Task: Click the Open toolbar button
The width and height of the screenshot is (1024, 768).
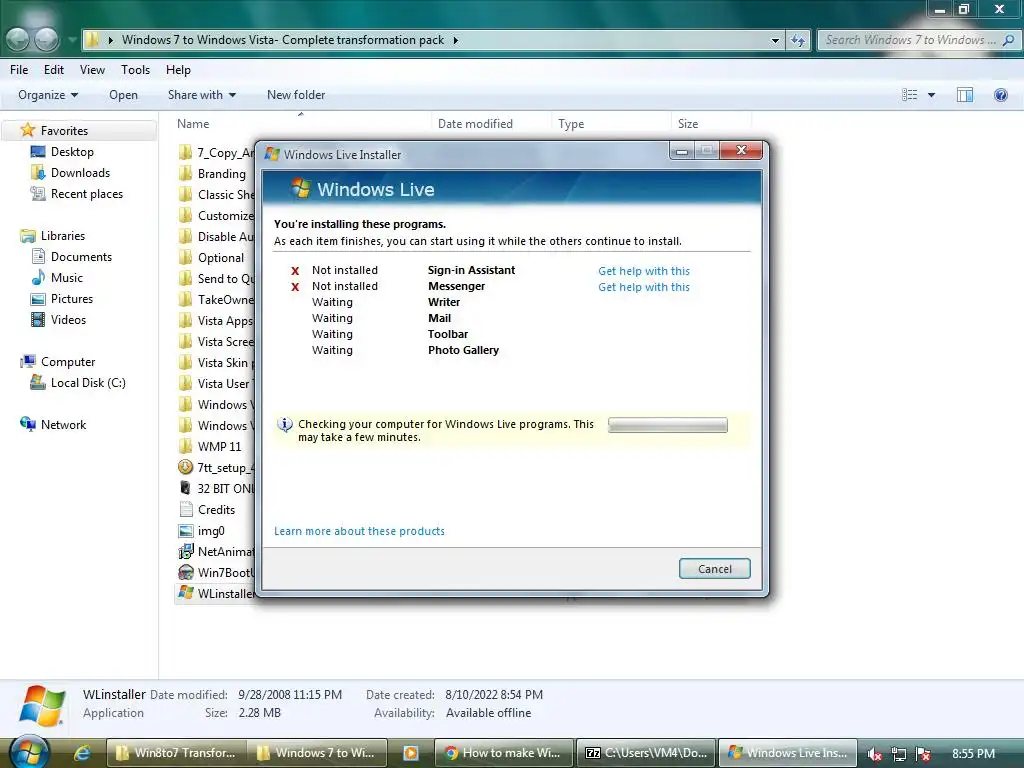Action: tap(123, 95)
